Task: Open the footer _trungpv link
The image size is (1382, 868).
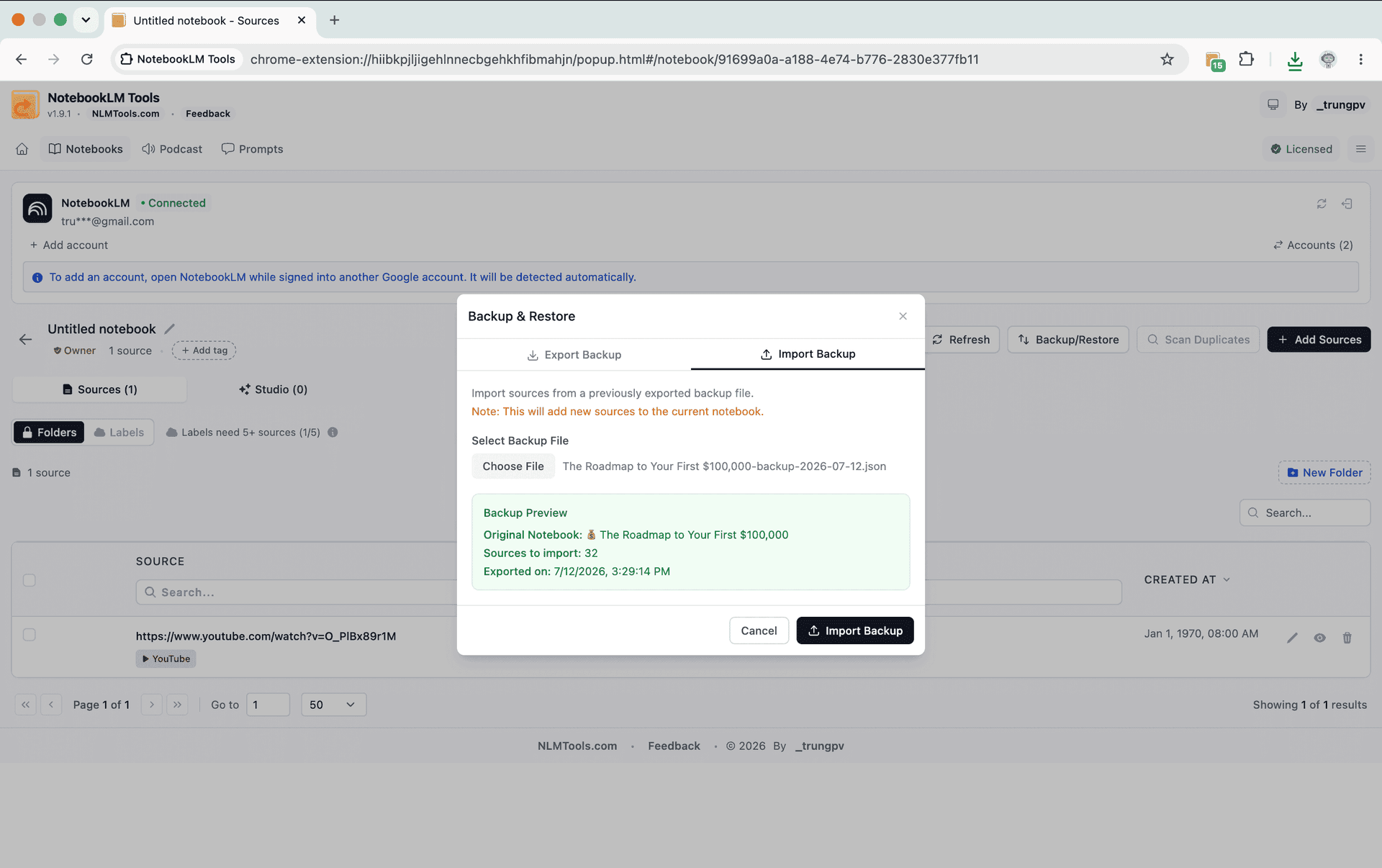Action: click(819, 746)
